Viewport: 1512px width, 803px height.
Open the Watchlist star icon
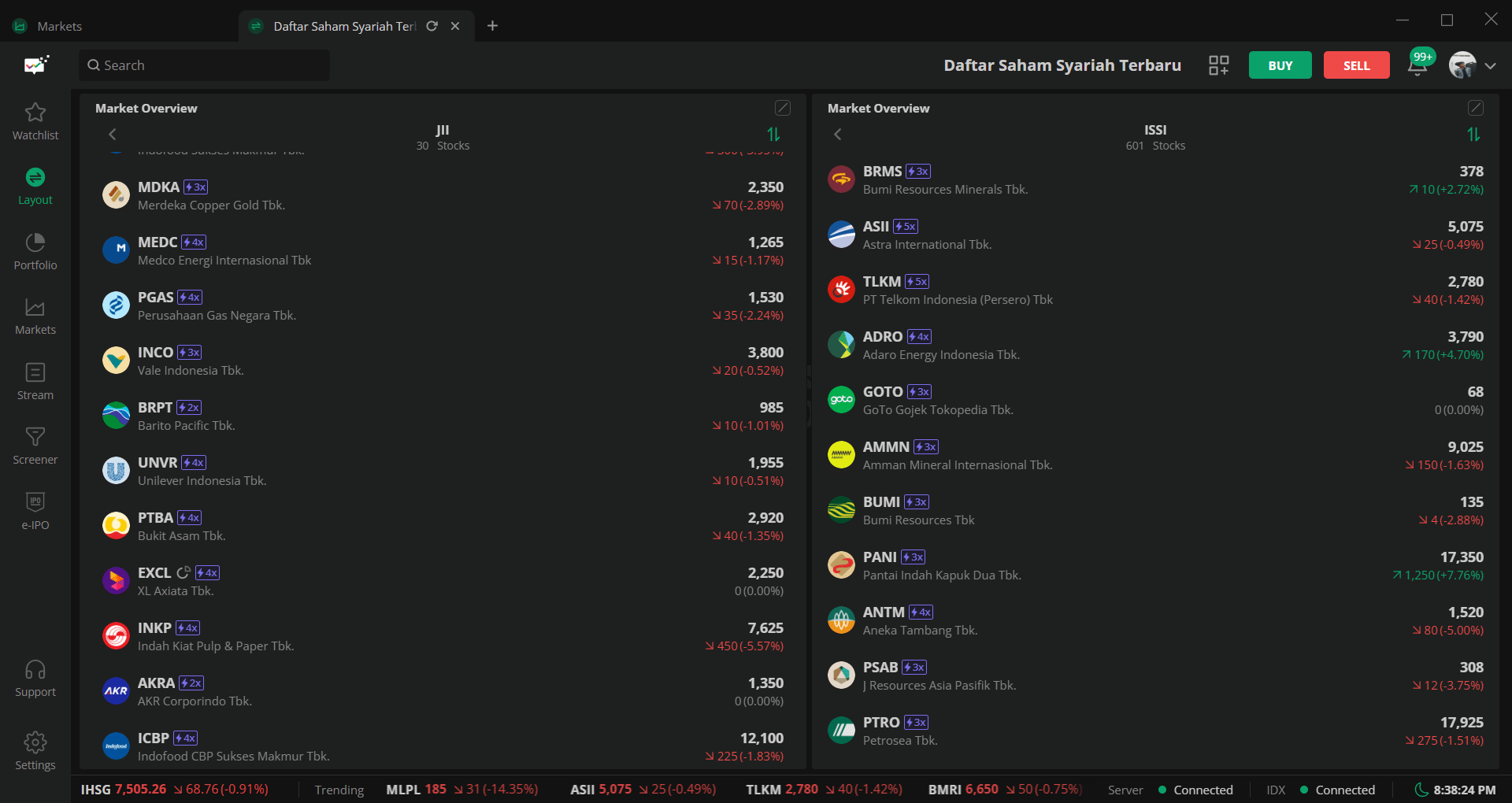coord(35,113)
